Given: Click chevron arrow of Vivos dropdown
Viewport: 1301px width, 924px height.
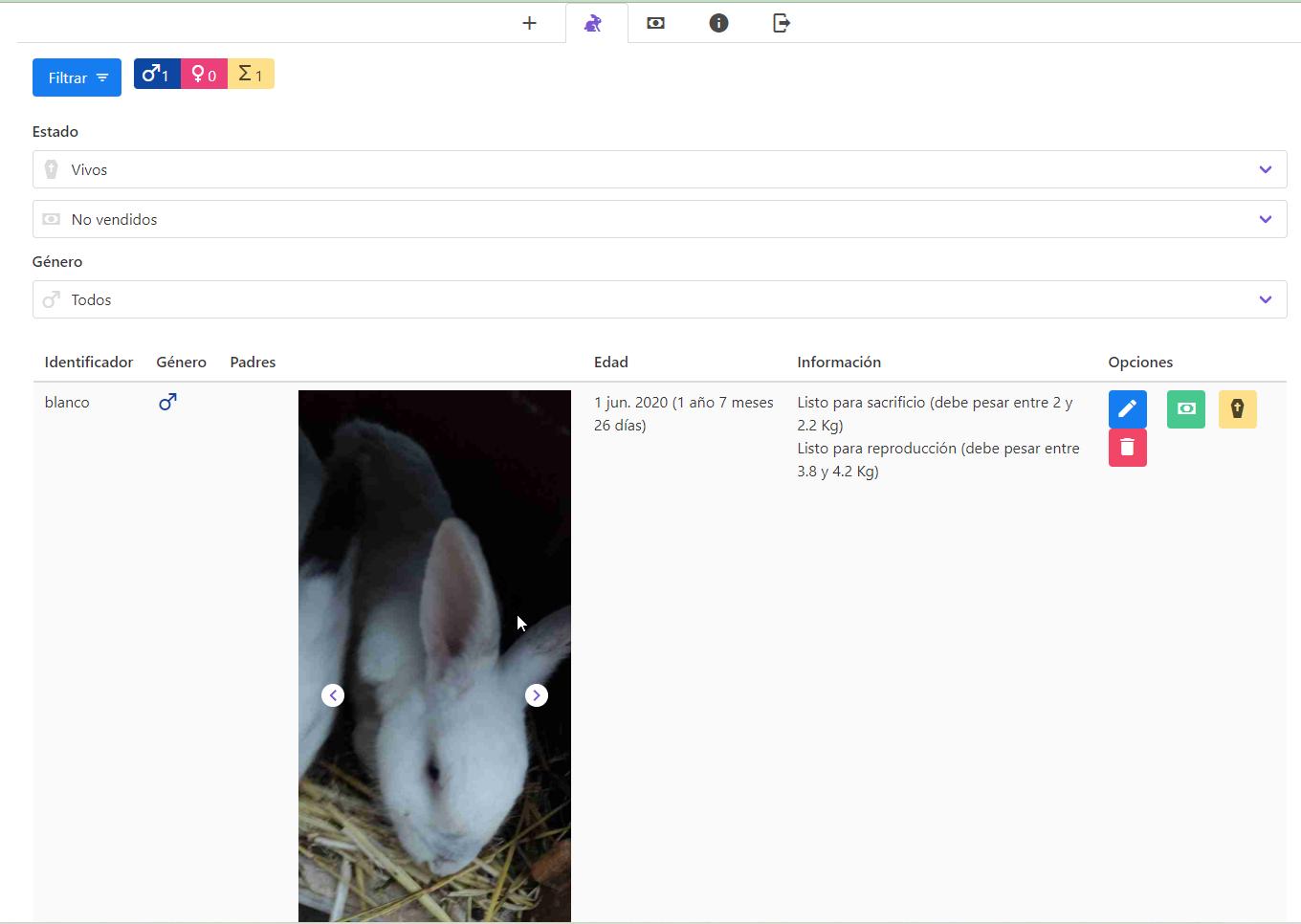Looking at the screenshot, I should 1266,169.
